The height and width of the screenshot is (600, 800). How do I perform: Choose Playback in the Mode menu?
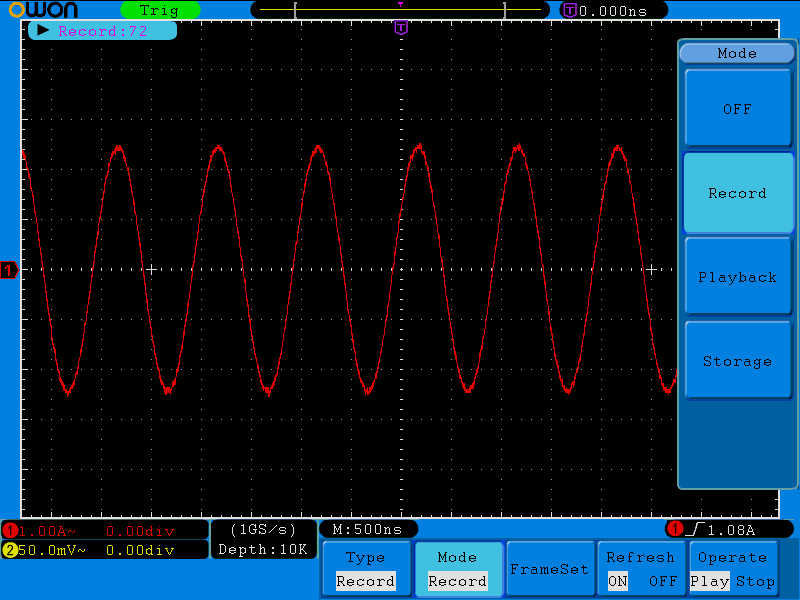737,277
